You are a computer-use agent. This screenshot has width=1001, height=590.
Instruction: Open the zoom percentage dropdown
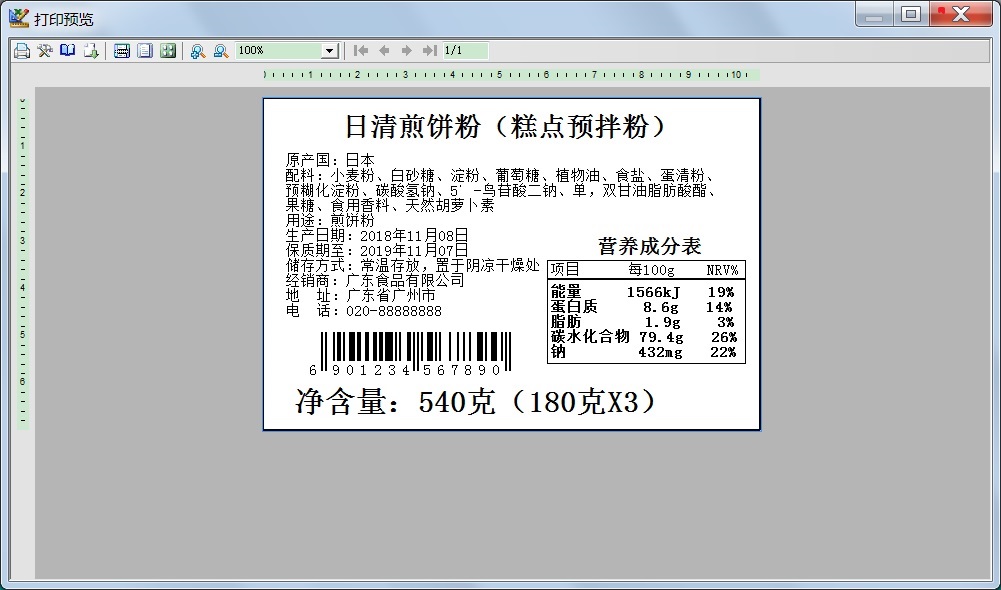tap(331, 50)
